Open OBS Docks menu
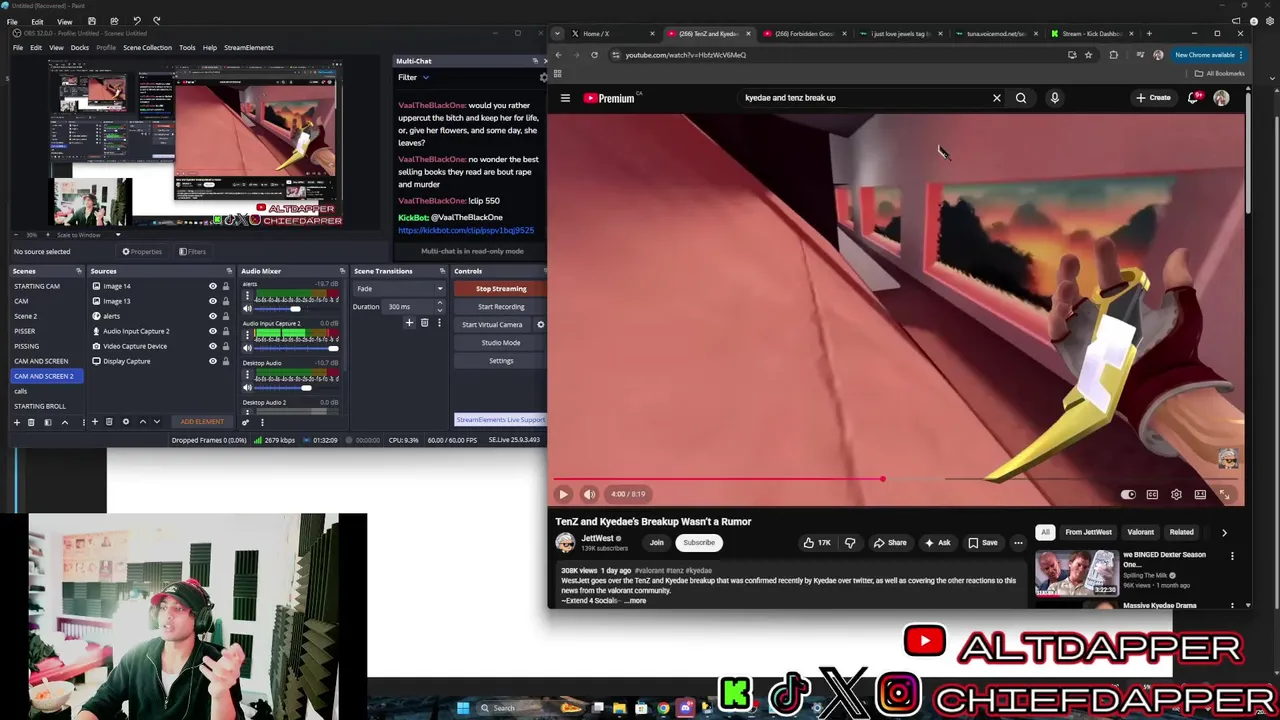This screenshot has width=1280, height=720. (x=79, y=47)
